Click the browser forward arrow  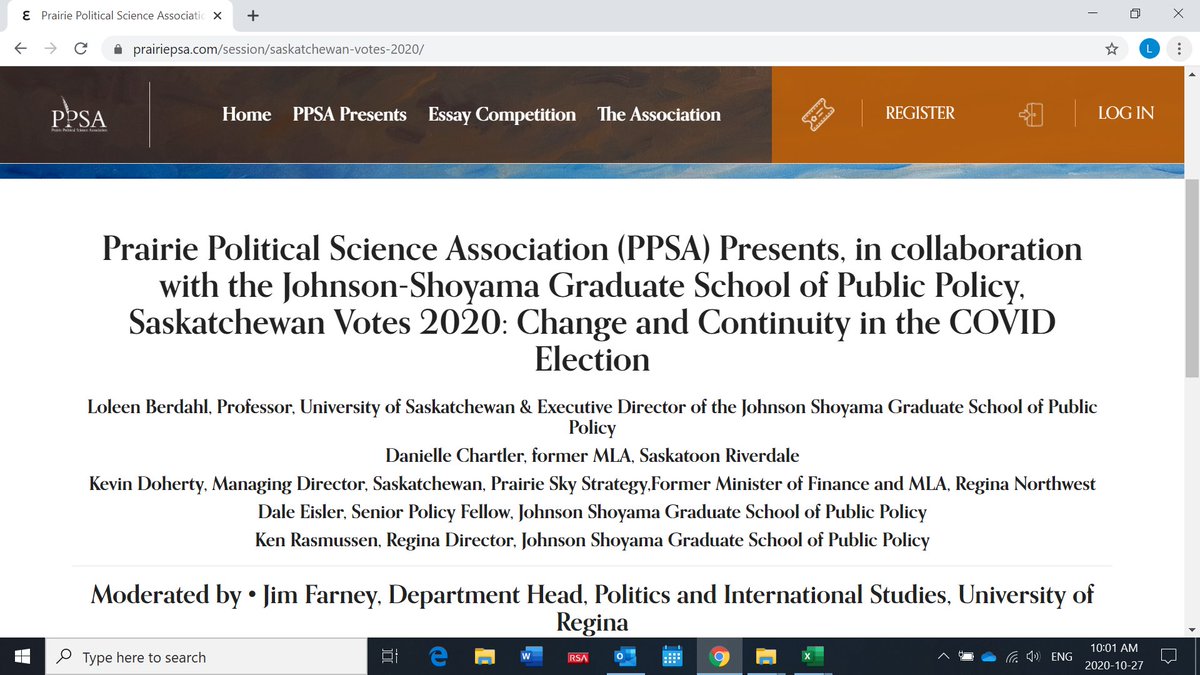pyautogui.click(x=52, y=48)
